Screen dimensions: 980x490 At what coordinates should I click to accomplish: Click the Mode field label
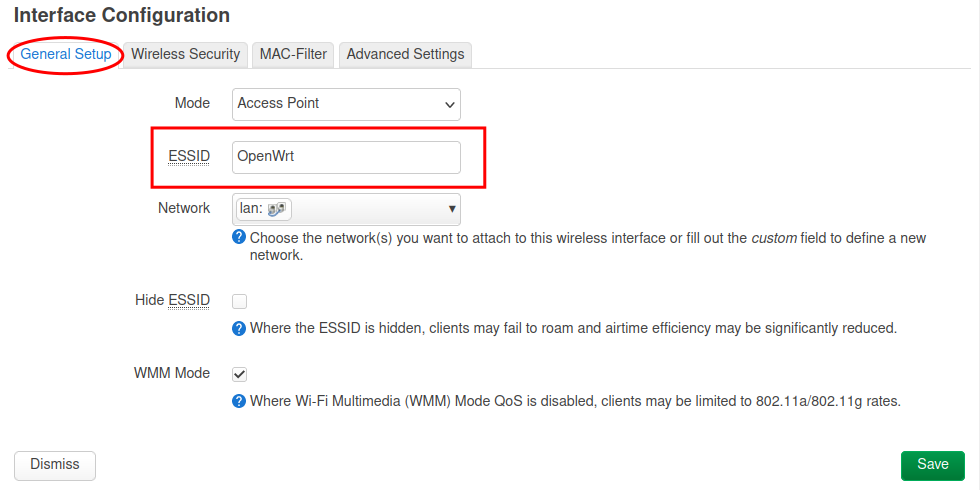point(192,103)
